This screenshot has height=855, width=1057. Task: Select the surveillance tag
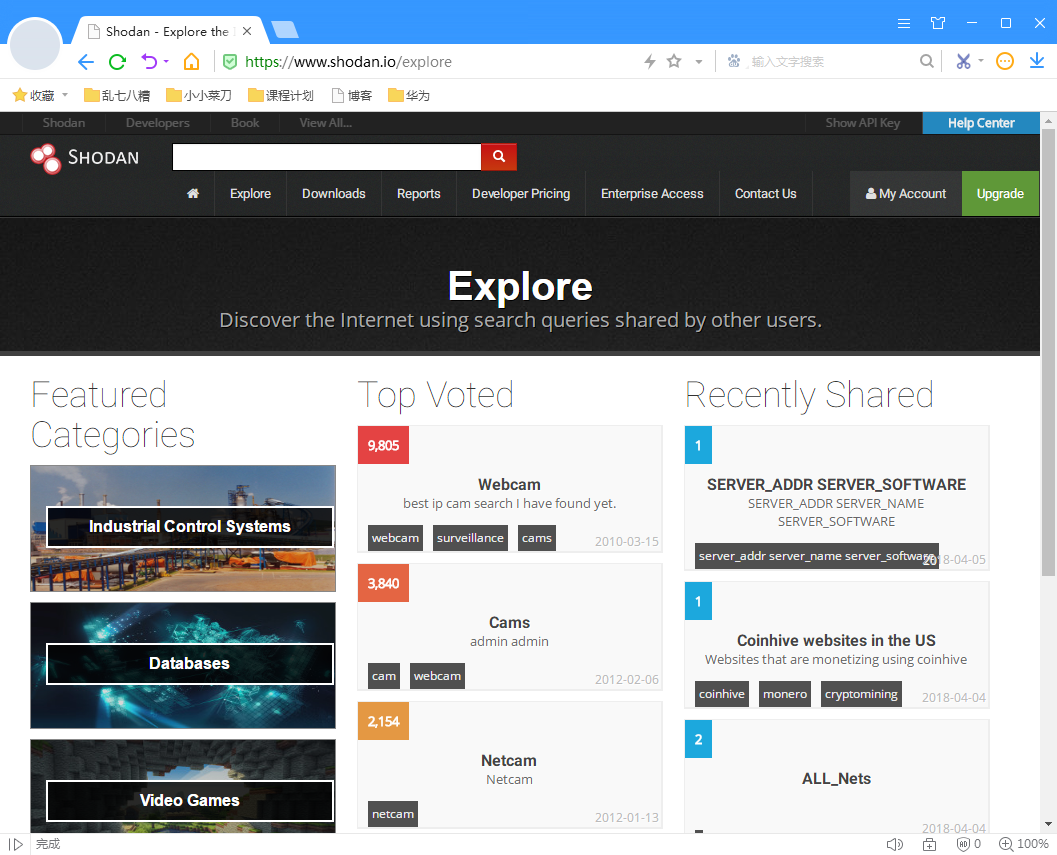point(470,538)
